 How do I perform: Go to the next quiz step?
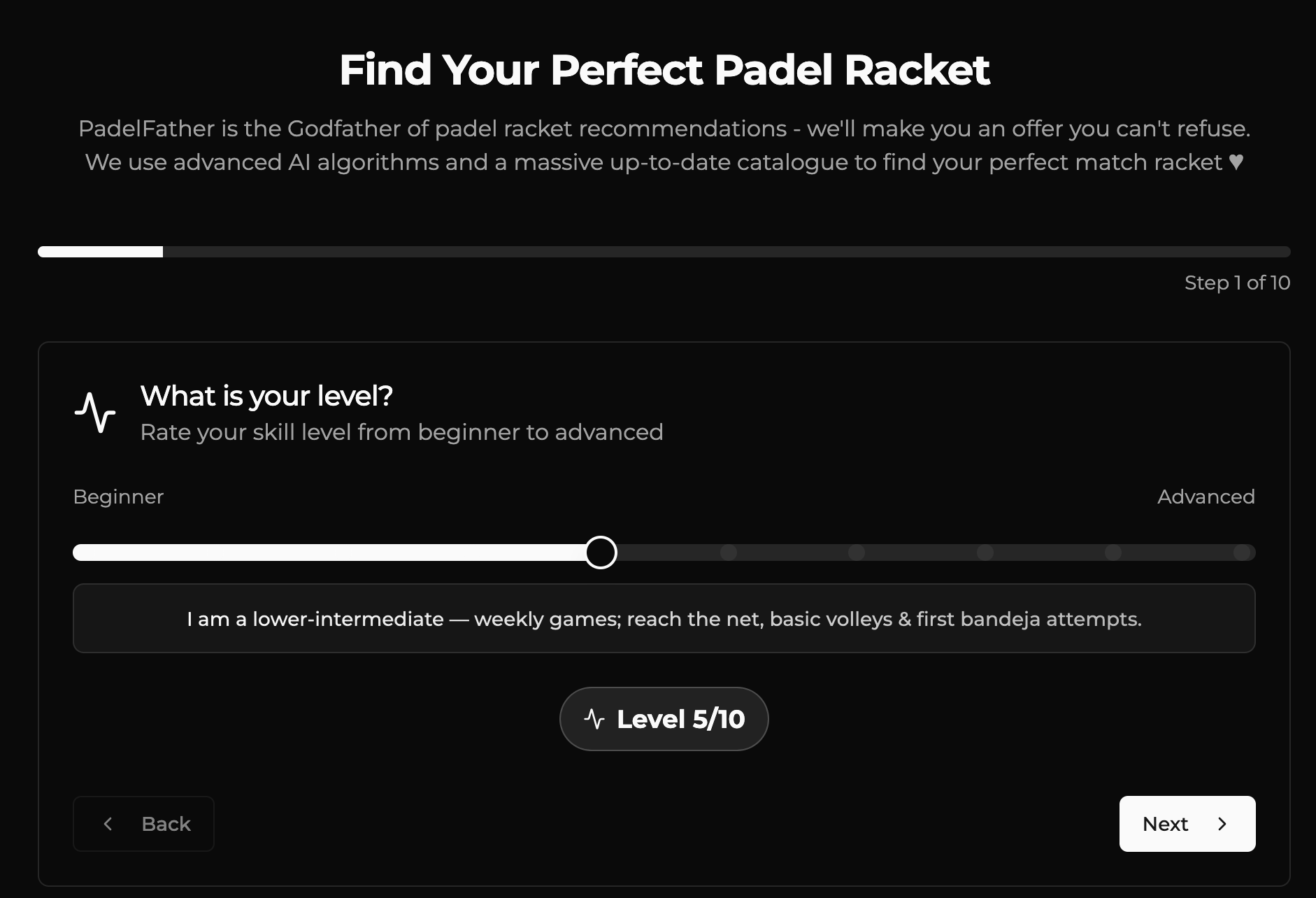(x=1187, y=824)
